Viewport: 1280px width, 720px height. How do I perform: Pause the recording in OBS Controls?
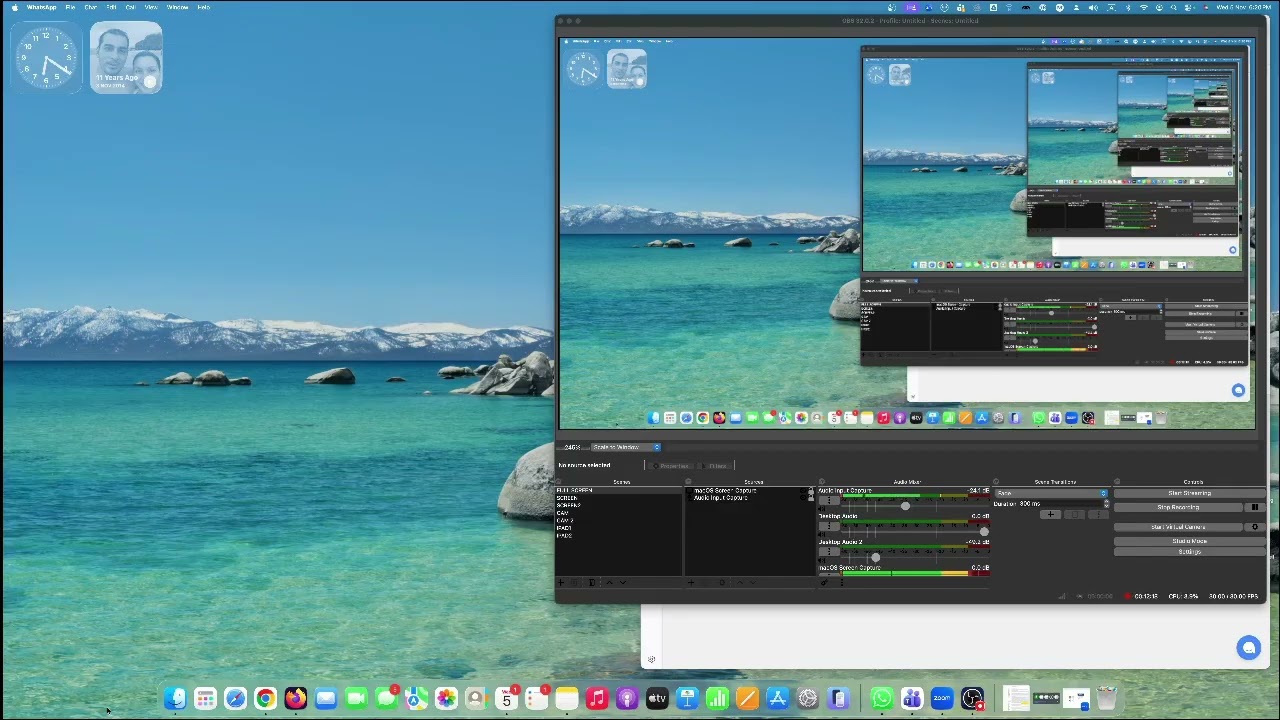(x=1255, y=507)
